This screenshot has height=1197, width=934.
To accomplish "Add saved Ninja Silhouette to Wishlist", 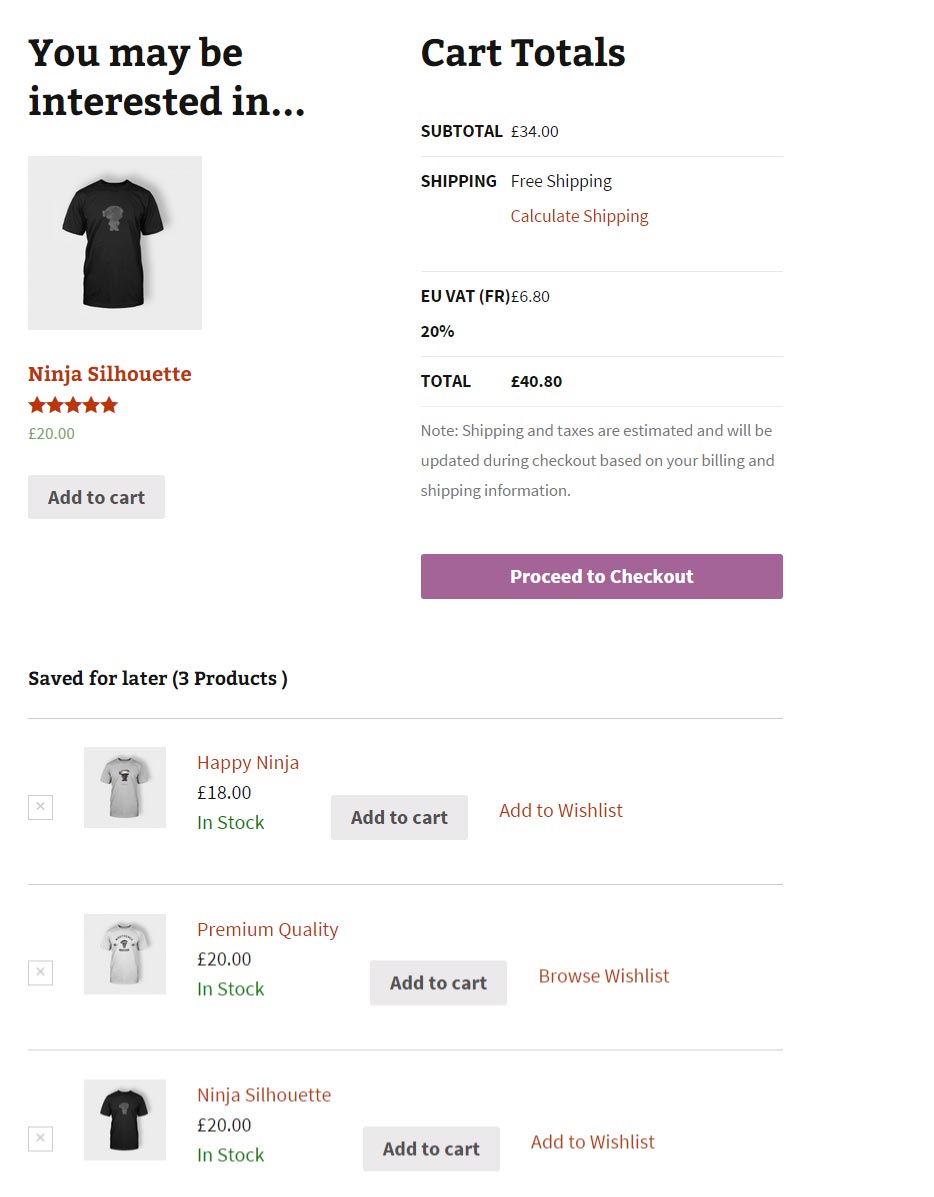I will pyautogui.click(x=592, y=1142).
